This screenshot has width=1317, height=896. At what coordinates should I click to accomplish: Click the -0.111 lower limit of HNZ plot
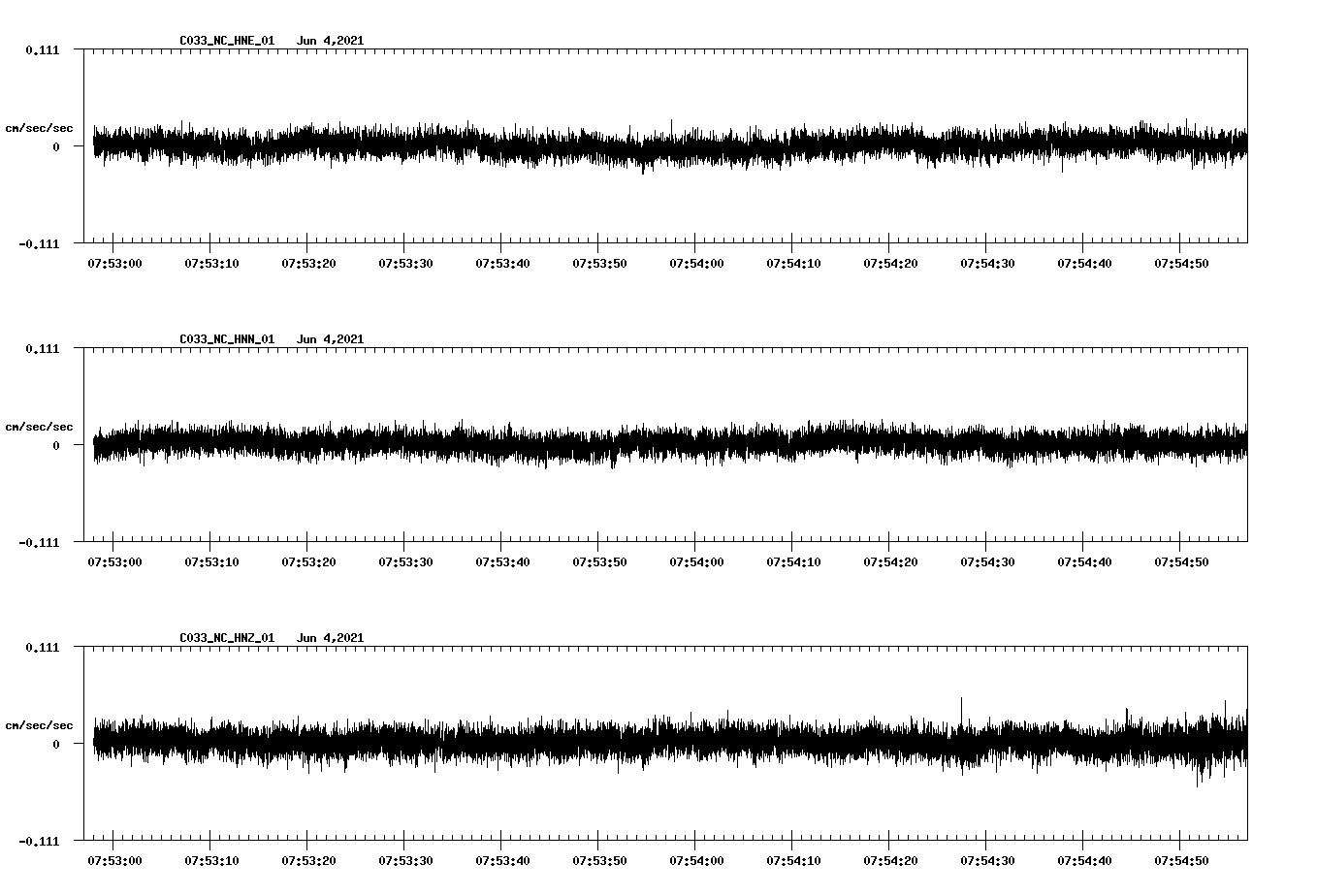click(x=39, y=841)
